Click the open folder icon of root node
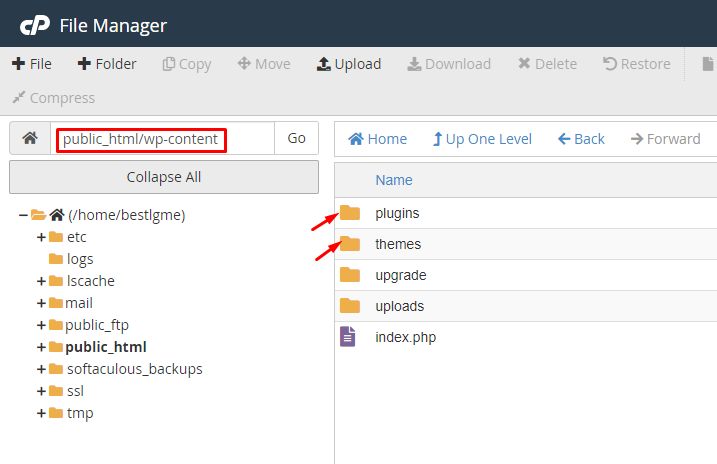This screenshot has width=717, height=464. [x=38, y=214]
